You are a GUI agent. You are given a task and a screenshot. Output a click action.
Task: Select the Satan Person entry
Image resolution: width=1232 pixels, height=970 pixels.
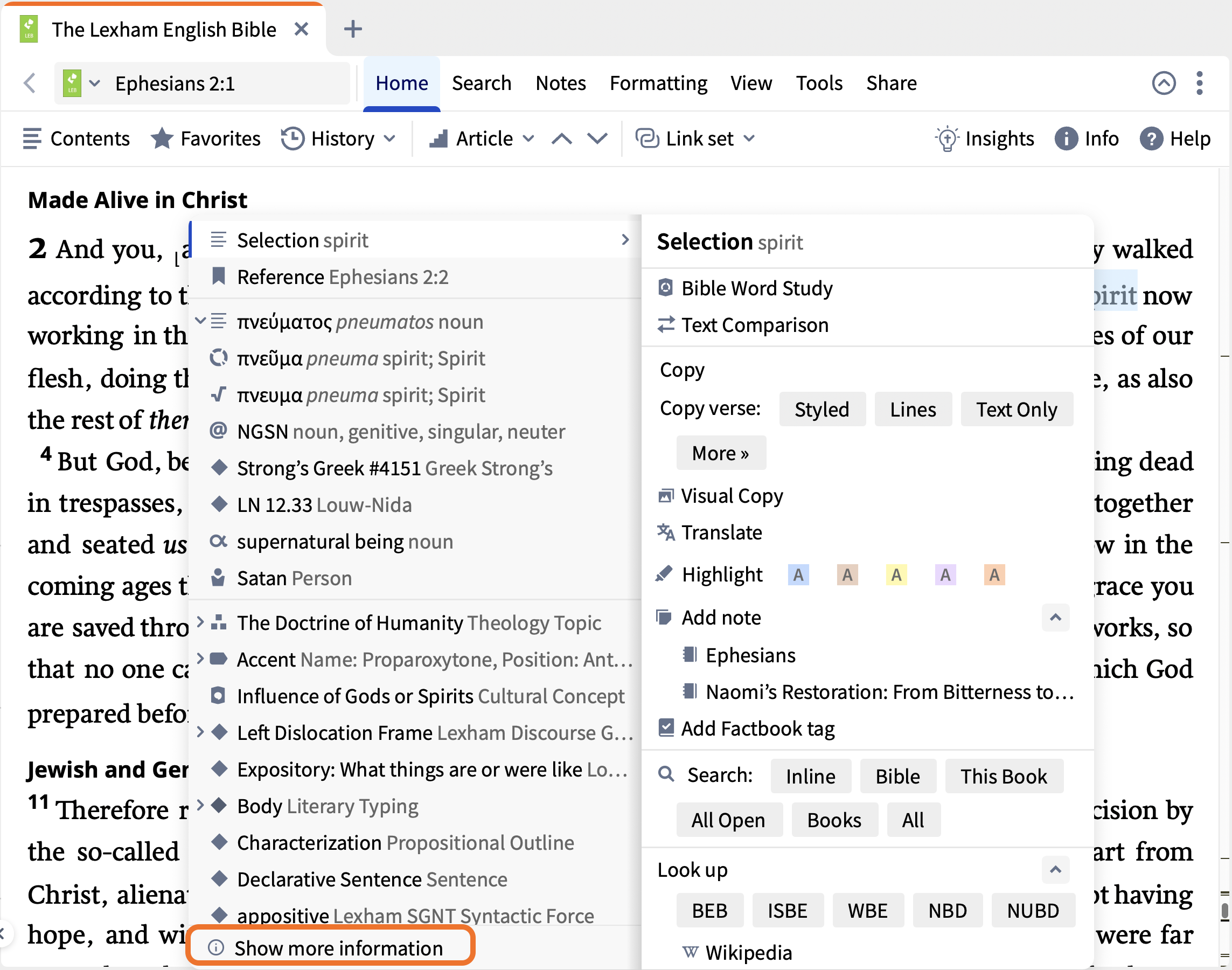click(x=414, y=578)
